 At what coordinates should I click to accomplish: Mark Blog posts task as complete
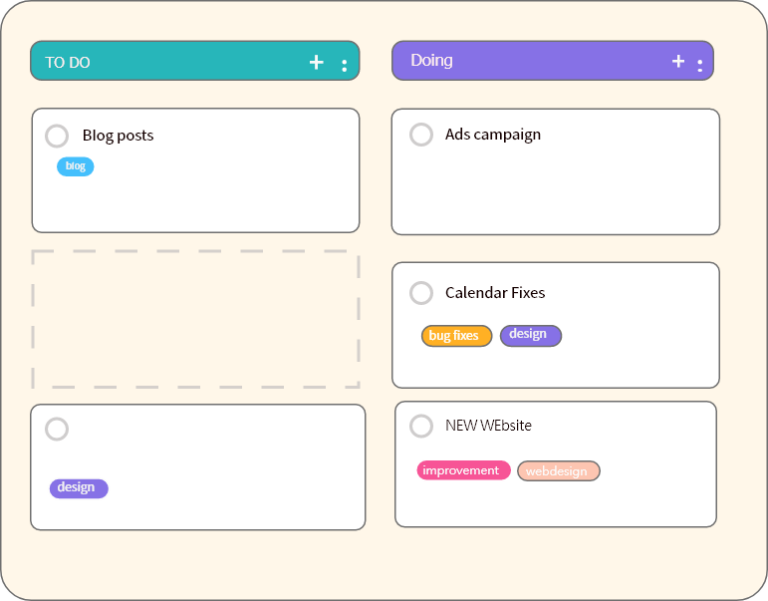pos(57,136)
